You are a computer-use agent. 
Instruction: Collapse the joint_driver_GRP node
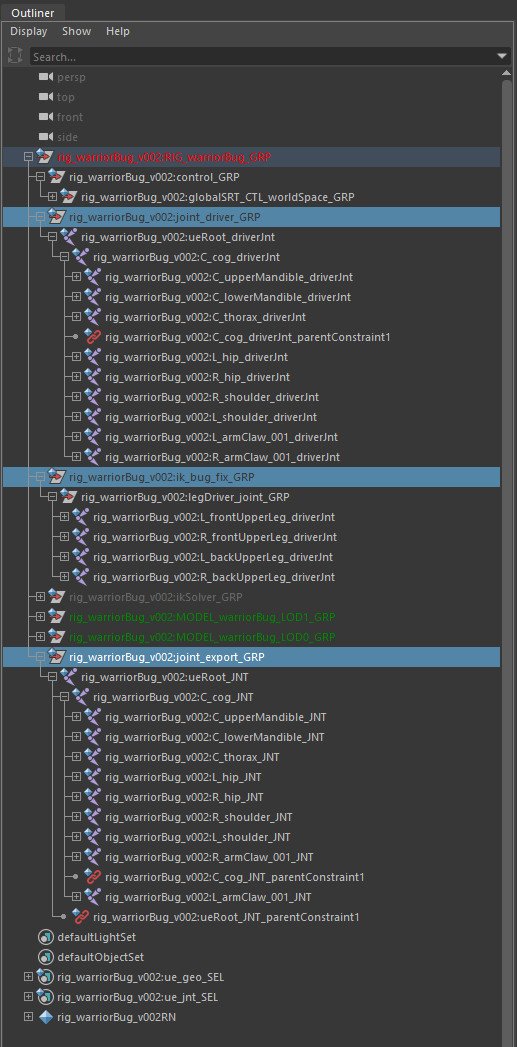pyautogui.click(x=40, y=217)
